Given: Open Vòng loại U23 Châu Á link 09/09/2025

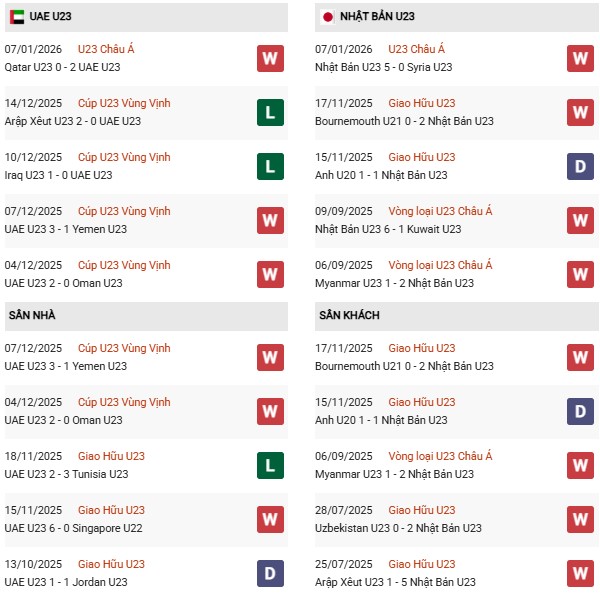Looking at the screenshot, I should click(440, 211).
